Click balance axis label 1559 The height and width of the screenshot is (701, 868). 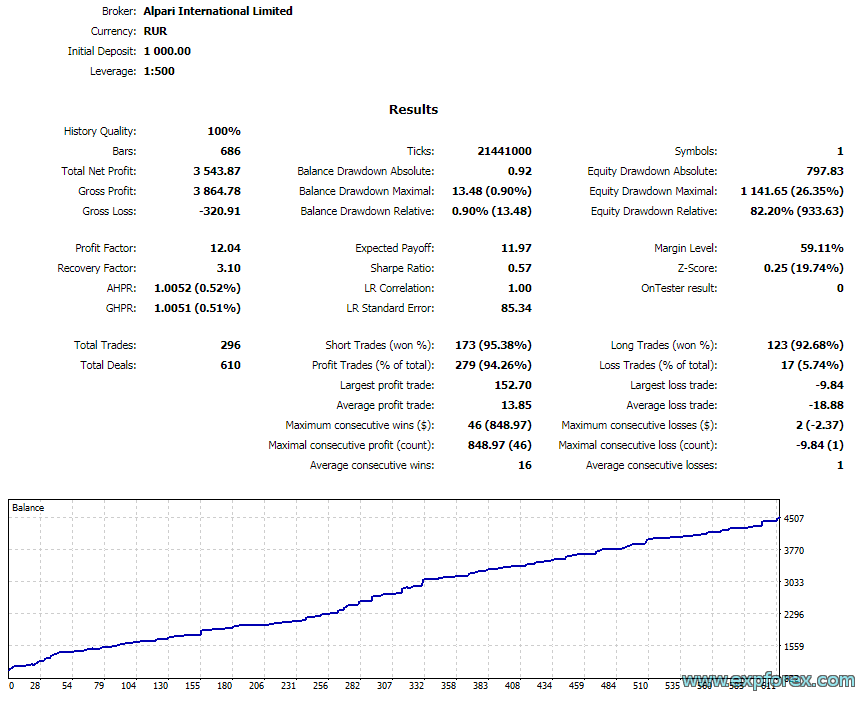(794, 647)
